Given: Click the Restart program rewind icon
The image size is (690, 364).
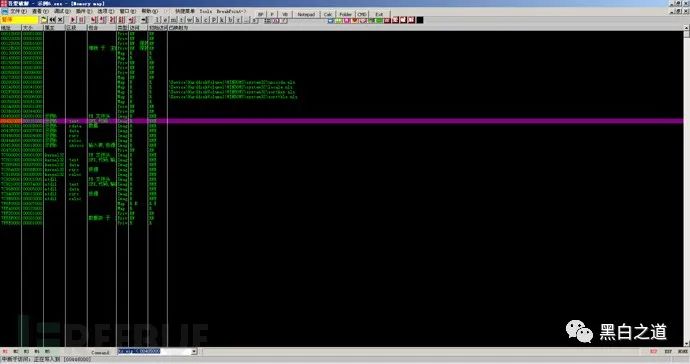Looking at the screenshot, I should point(52,20).
